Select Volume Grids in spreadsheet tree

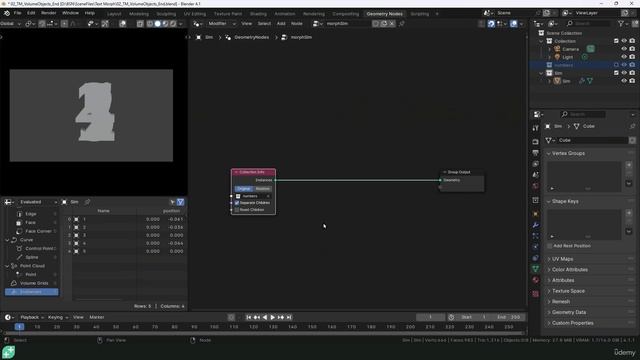pos(34,283)
